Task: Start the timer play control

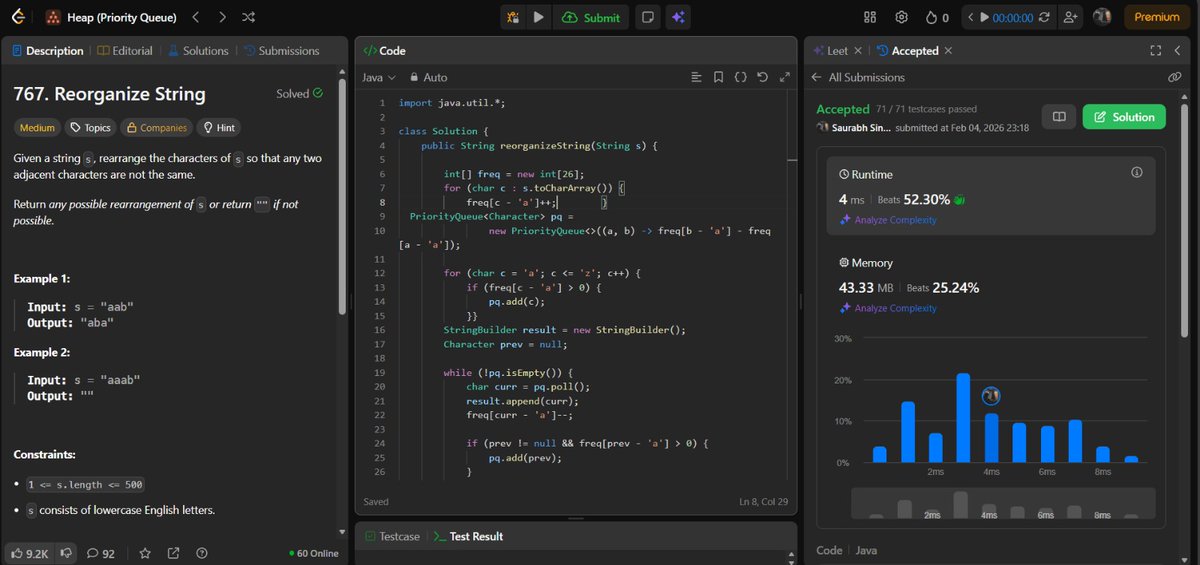Action: pos(984,17)
